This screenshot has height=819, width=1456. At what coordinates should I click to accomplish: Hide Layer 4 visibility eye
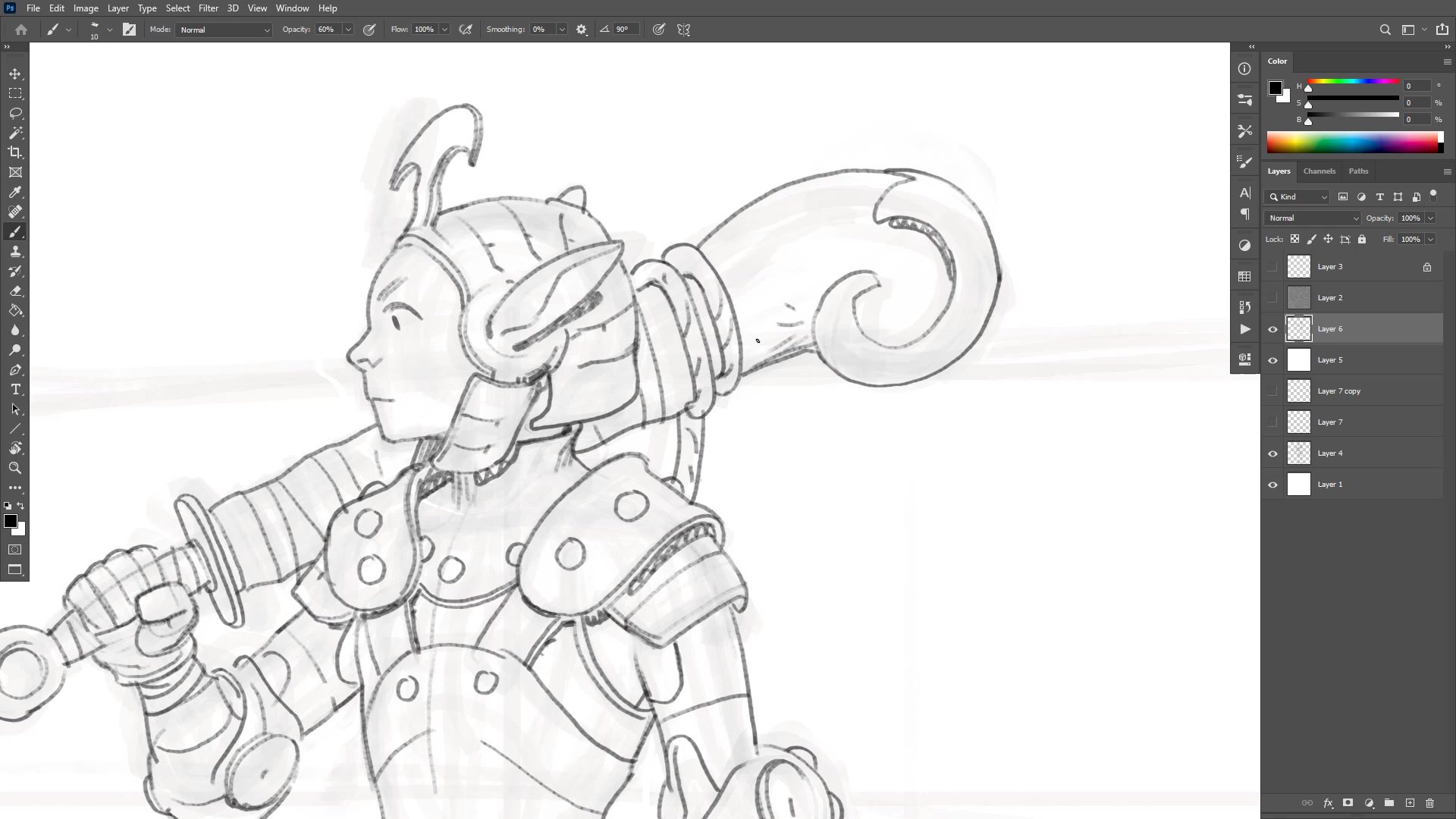coord(1272,453)
